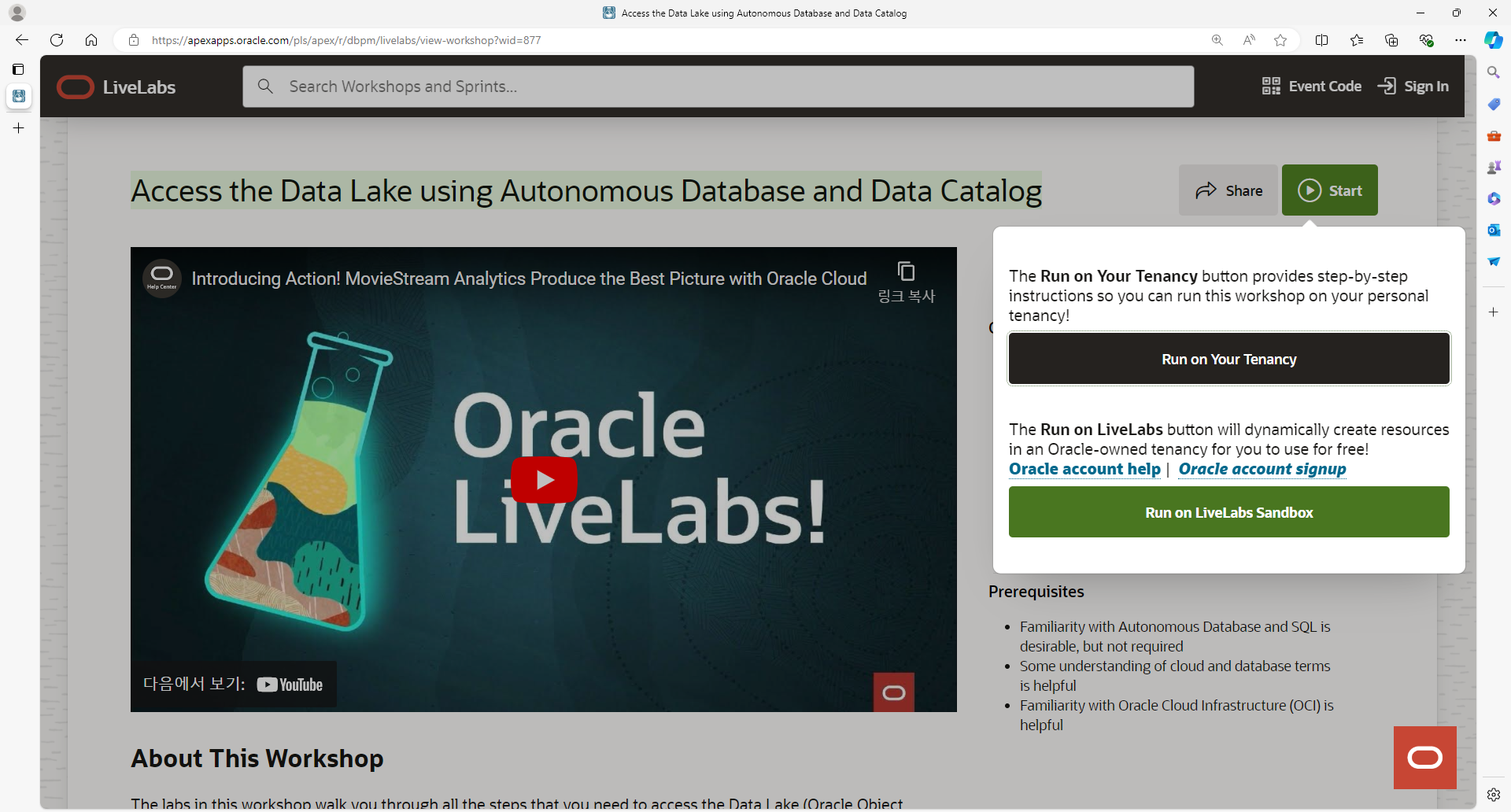Click the Oracle LiveLabs logo
This screenshot has height=812, width=1511.
[x=116, y=87]
